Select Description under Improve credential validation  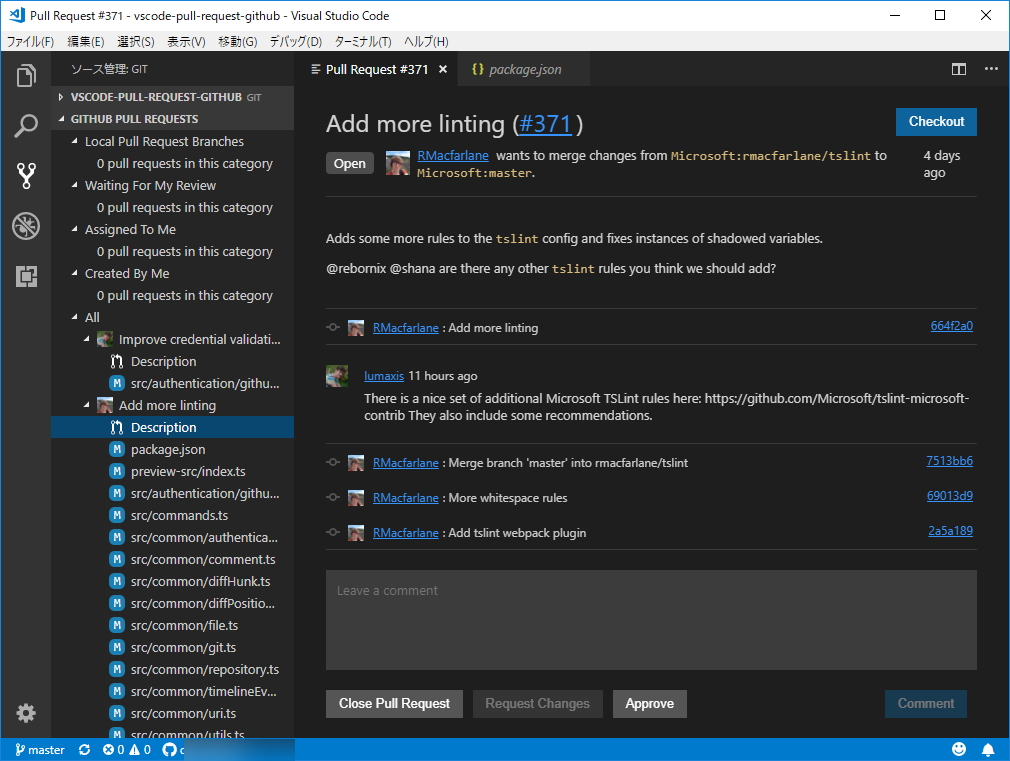(x=164, y=361)
